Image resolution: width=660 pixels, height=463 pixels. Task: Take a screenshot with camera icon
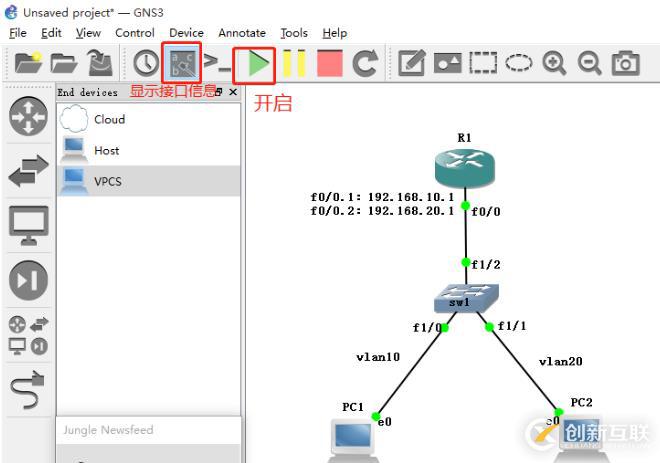(x=625, y=63)
